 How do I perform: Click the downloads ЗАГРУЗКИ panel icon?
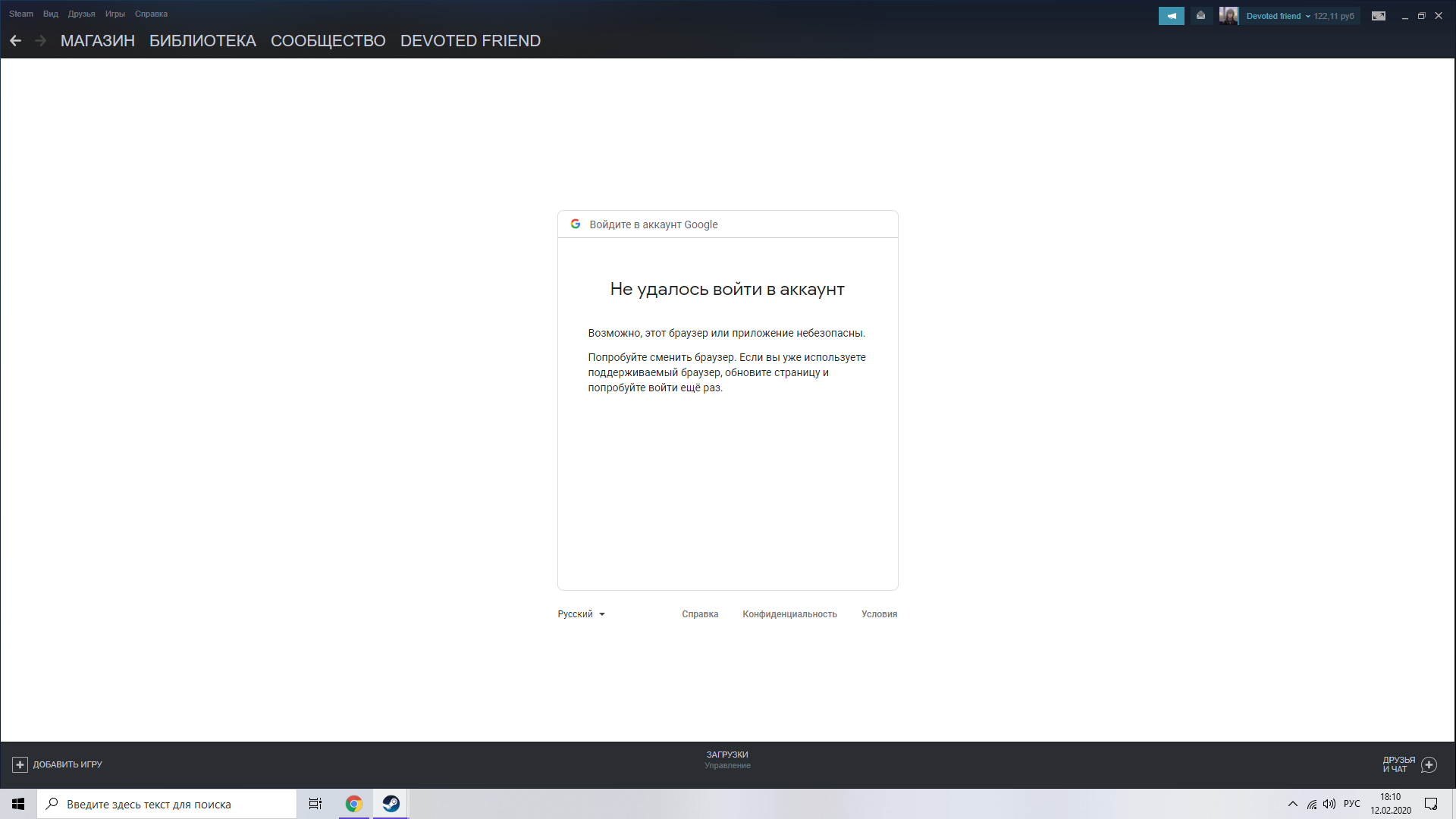(727, 754)
